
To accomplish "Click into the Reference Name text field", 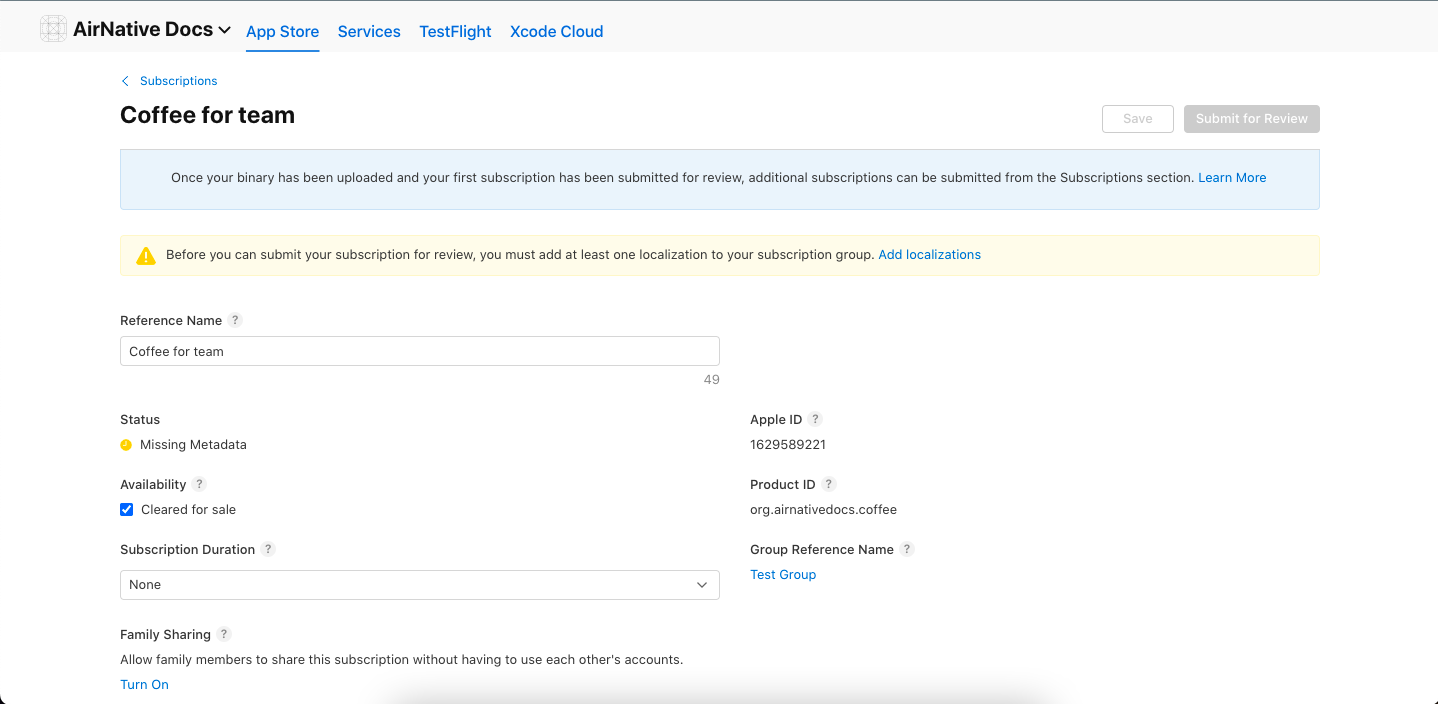I will pyautogui.click(x=419, y=351).
